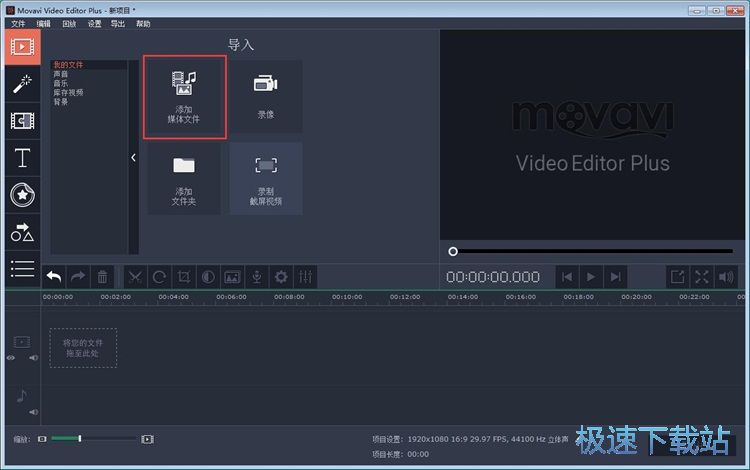This screenshot has width=750, height=470.
Task: Mute the video track
Action: click(33, 358)
